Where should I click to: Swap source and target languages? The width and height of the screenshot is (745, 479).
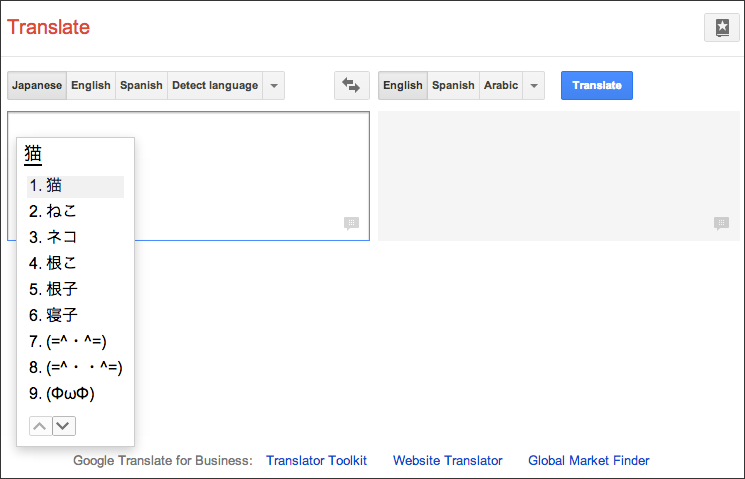pyautogui.click(x=352, y=86)
